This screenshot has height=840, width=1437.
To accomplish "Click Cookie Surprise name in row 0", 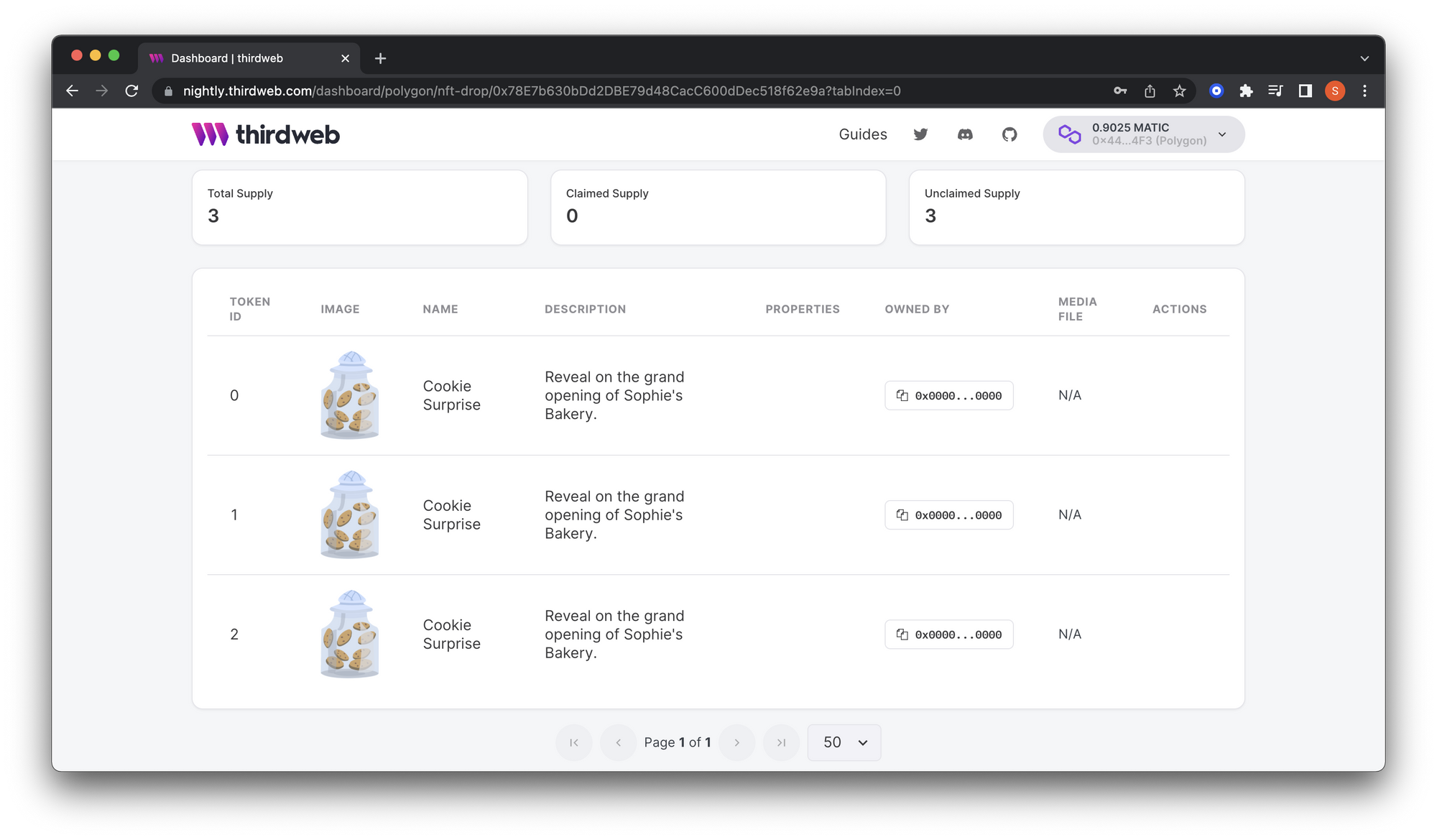I will 451,395.
